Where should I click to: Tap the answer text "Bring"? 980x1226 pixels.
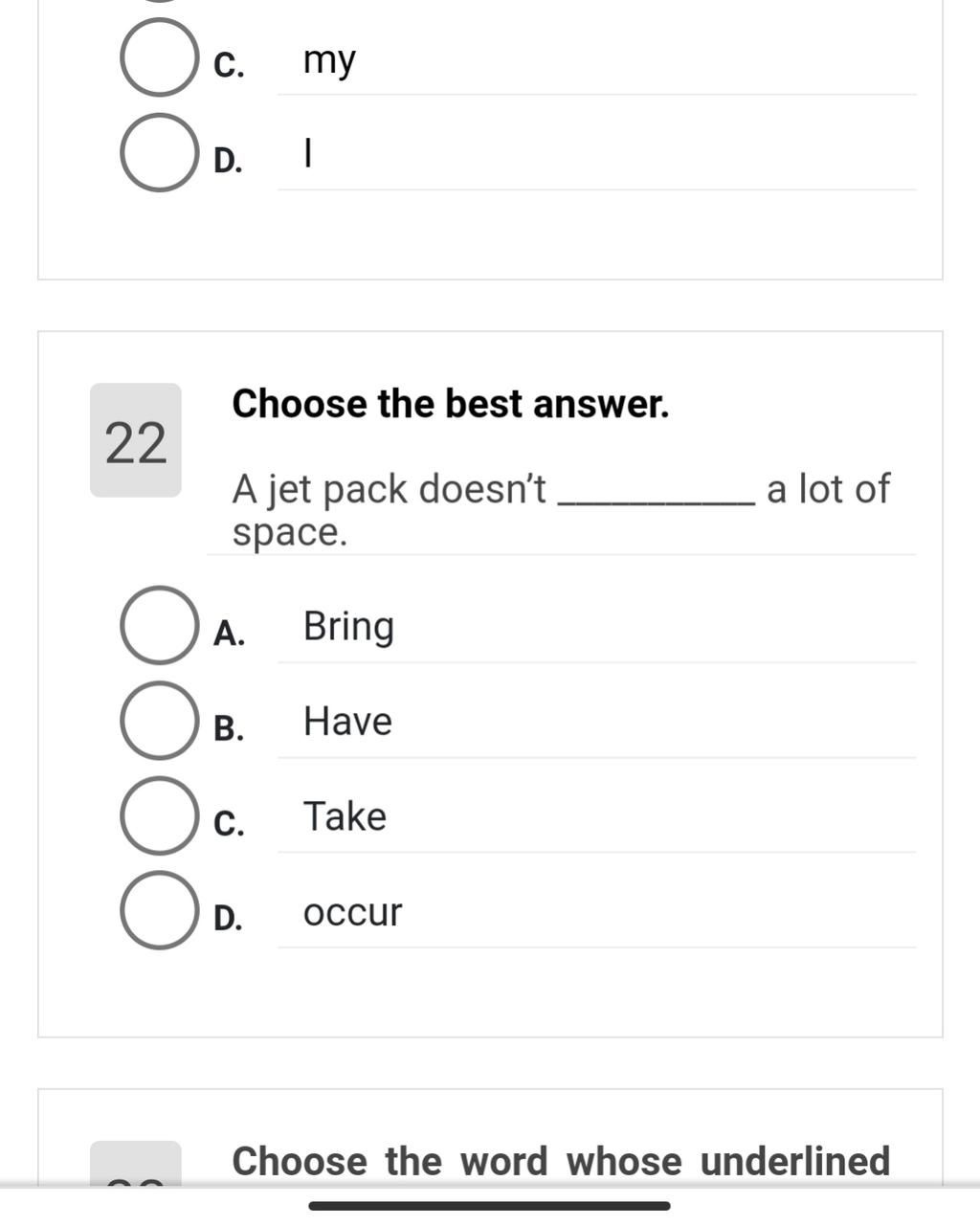click(x=348, y=627)
